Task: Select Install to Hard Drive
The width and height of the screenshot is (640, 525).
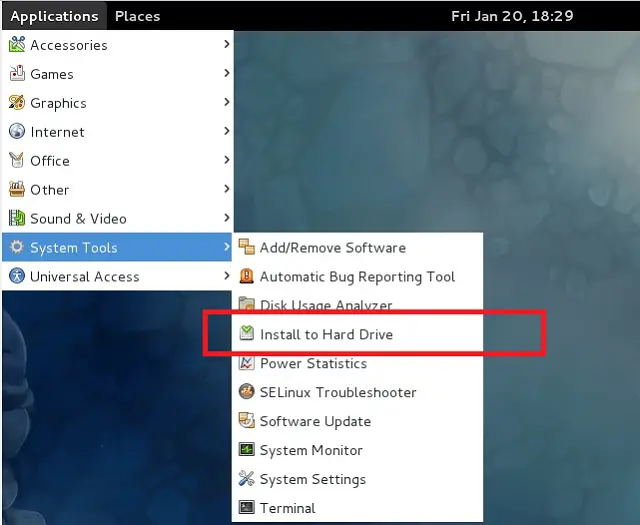Action: click(x=357, y=334)
